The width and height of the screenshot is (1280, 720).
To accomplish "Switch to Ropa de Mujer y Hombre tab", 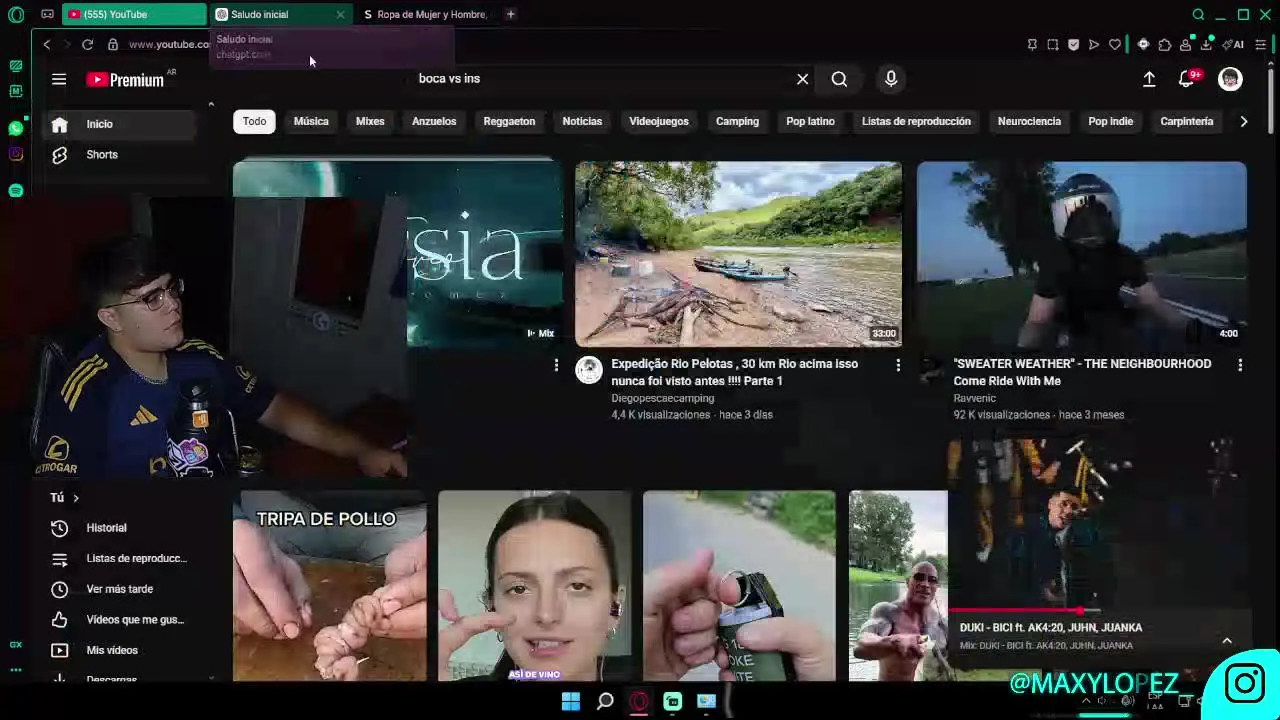I will point(427,14).
